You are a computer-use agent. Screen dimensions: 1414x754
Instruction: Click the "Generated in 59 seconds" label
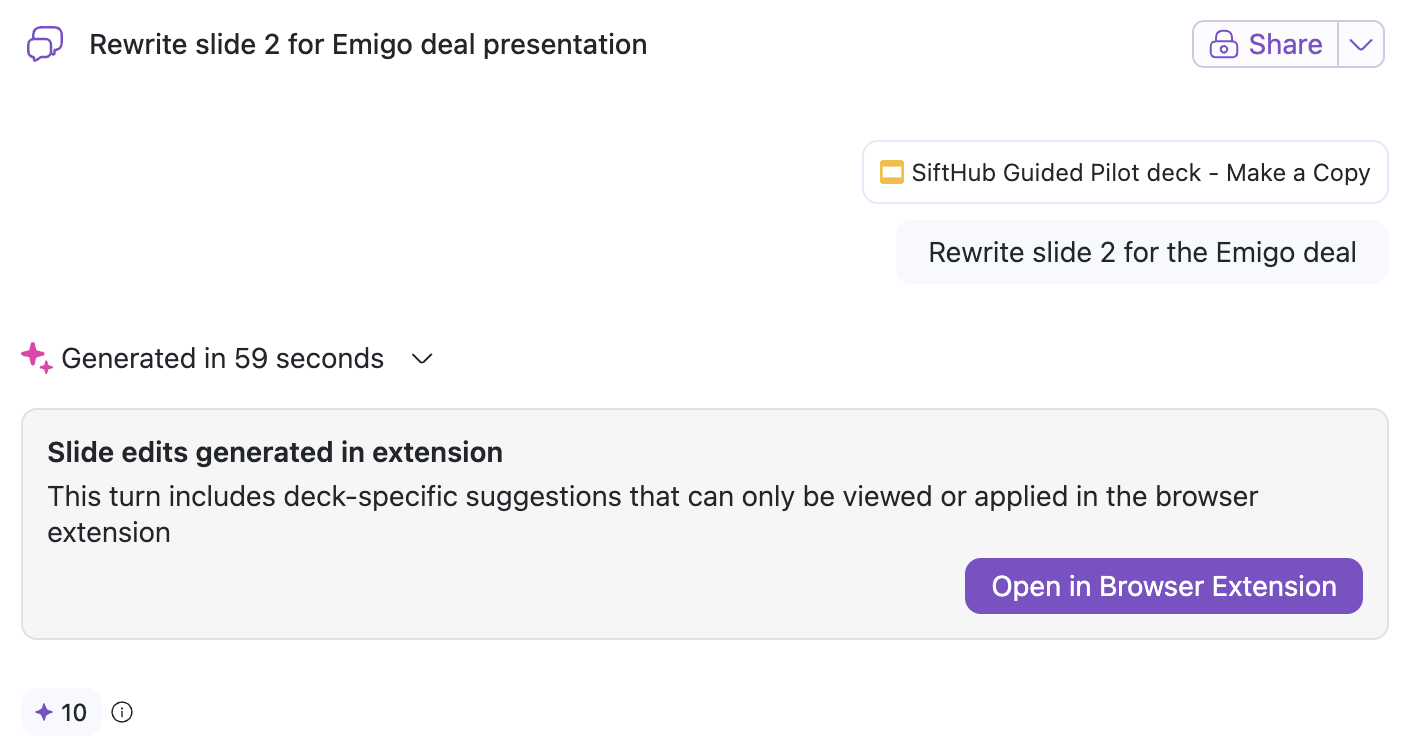click(222, 359)
